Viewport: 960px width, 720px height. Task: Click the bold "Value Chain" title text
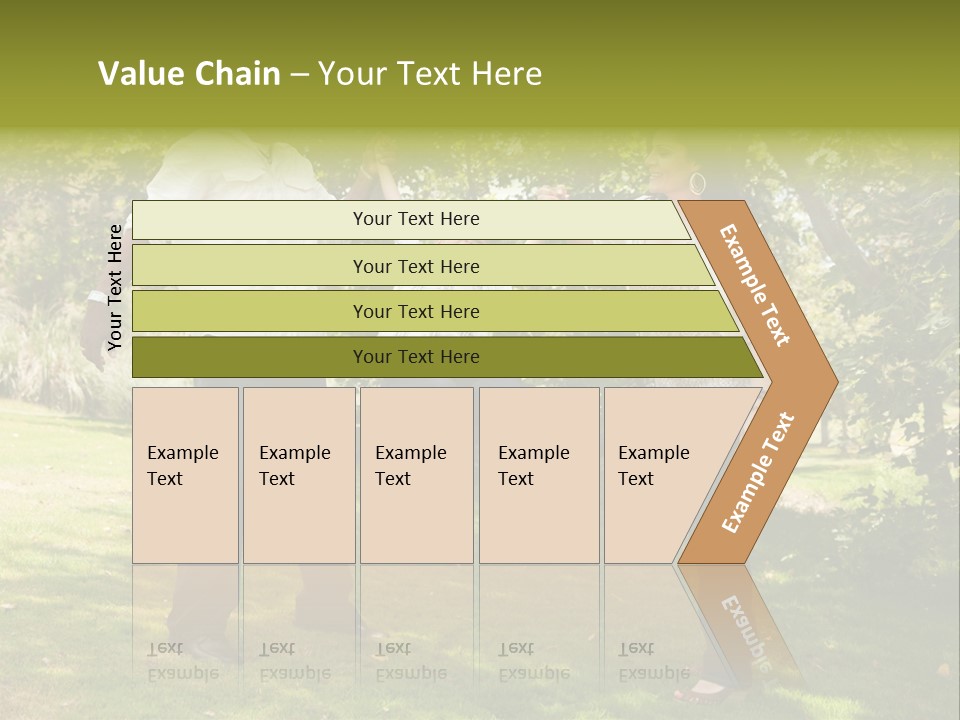point(189,74)
